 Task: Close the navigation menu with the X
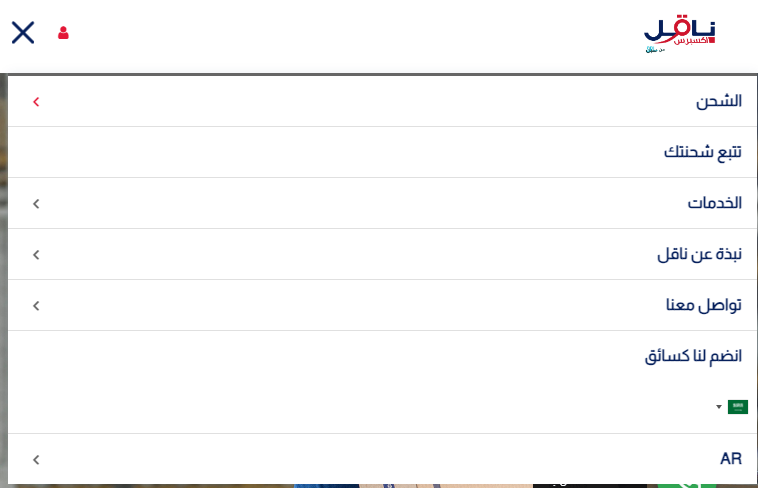23,33
